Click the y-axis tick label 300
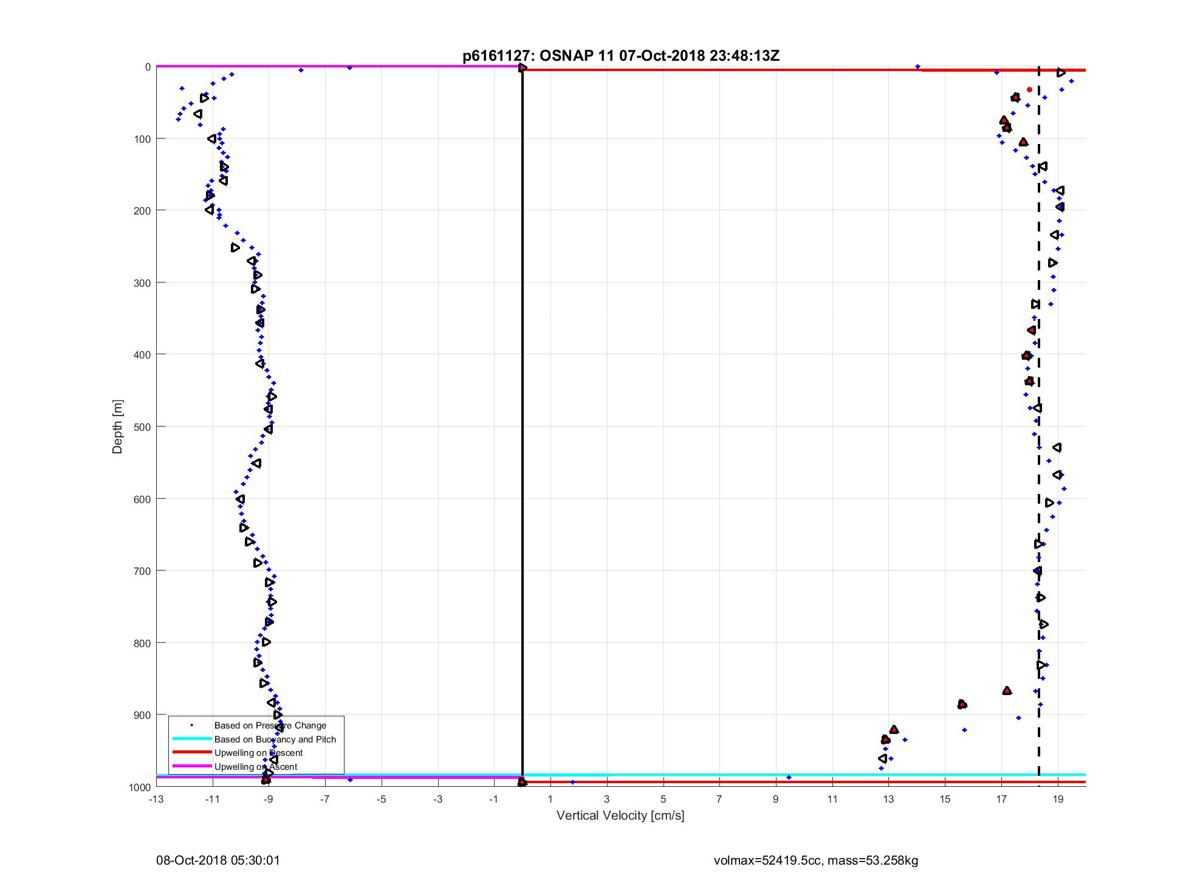 point(142,283)
